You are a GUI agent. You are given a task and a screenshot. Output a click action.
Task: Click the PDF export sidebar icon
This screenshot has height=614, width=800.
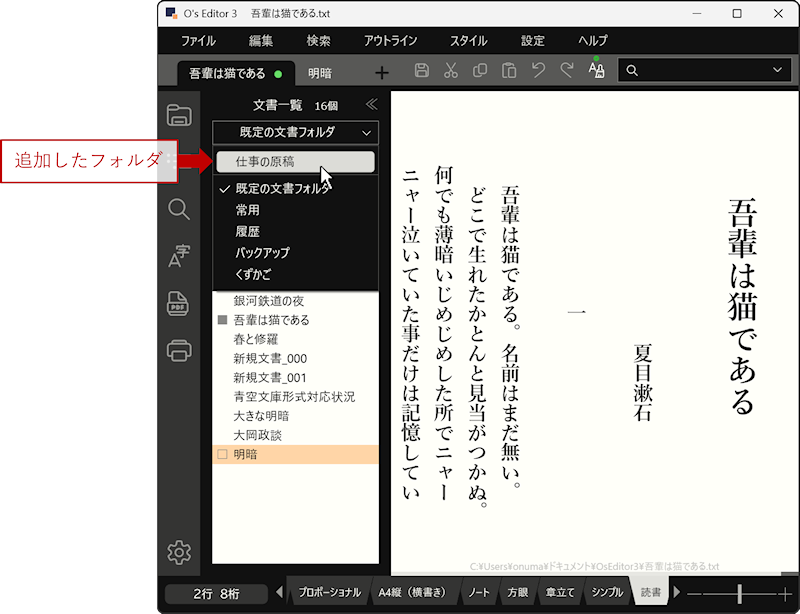[x=179, y=304]
